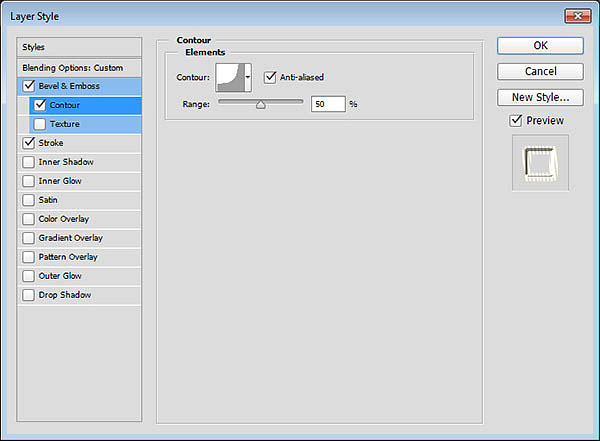
Task: Enable the Texture checkbox
Action: click(x=40, y=124)
